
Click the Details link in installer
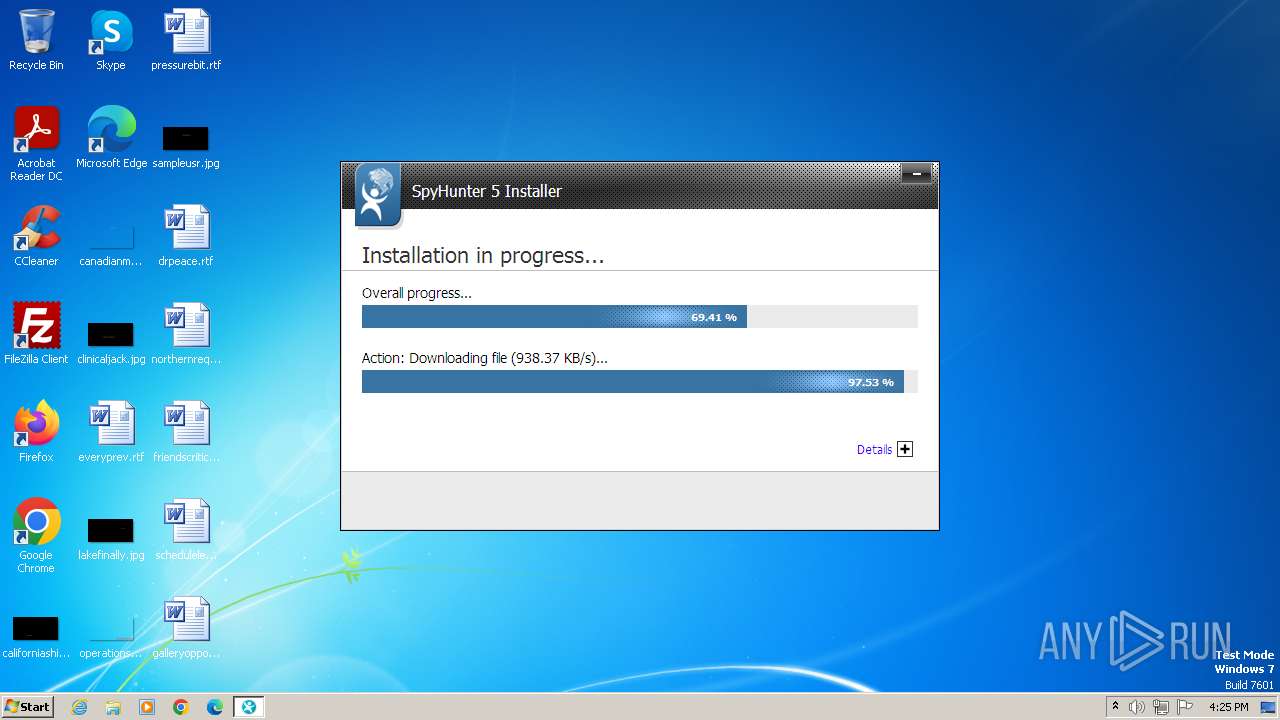coord(874,450)
